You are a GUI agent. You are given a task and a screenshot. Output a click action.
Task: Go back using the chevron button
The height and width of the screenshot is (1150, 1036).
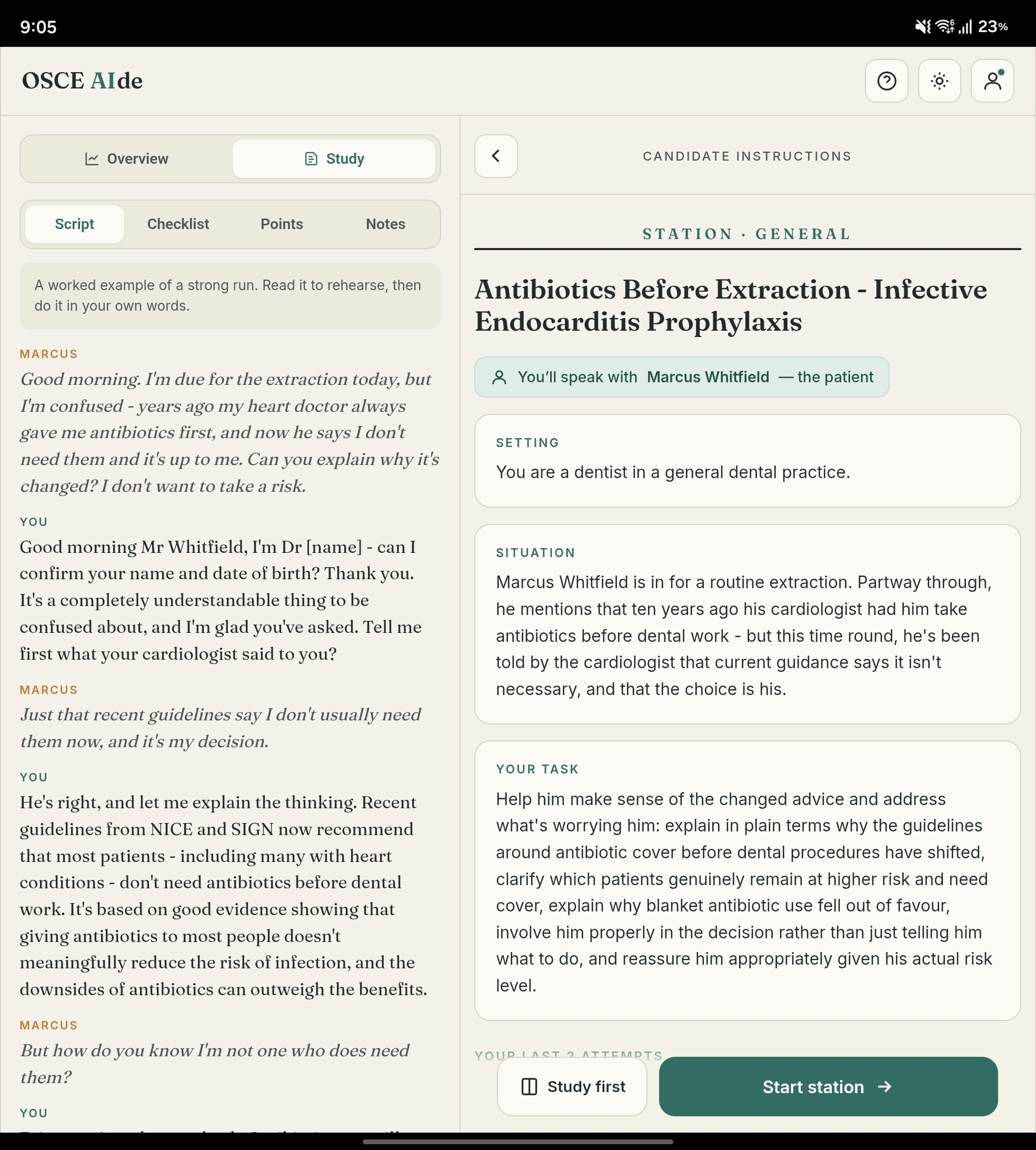point(496,156)
